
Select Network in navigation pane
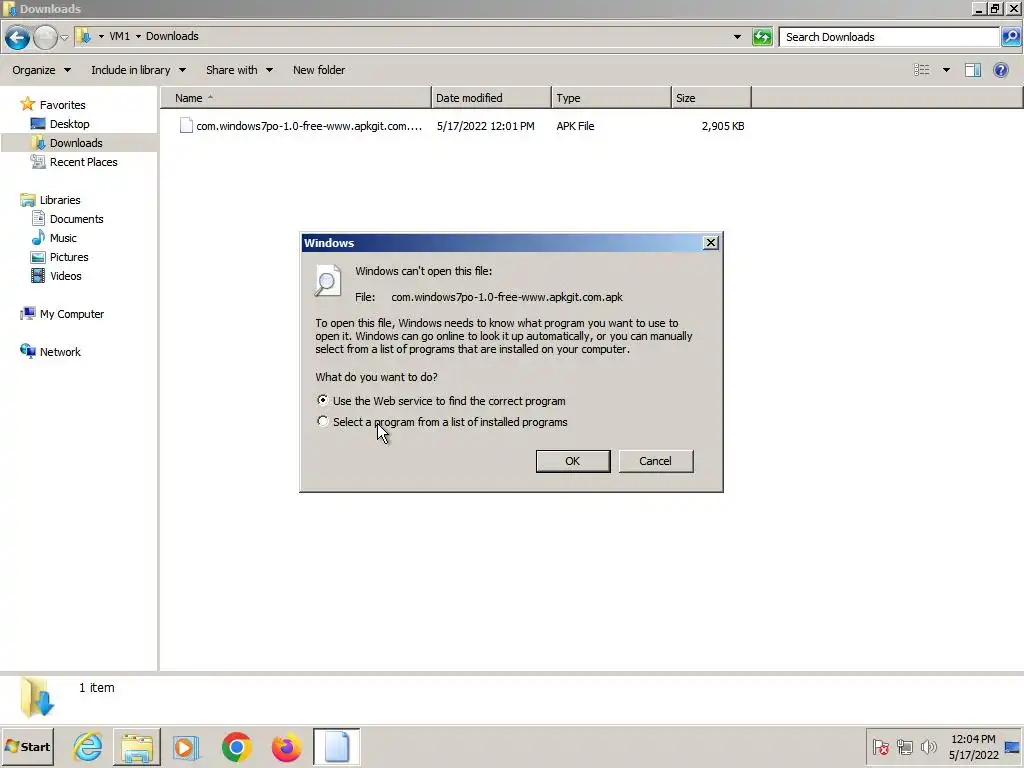pos(59,351)
